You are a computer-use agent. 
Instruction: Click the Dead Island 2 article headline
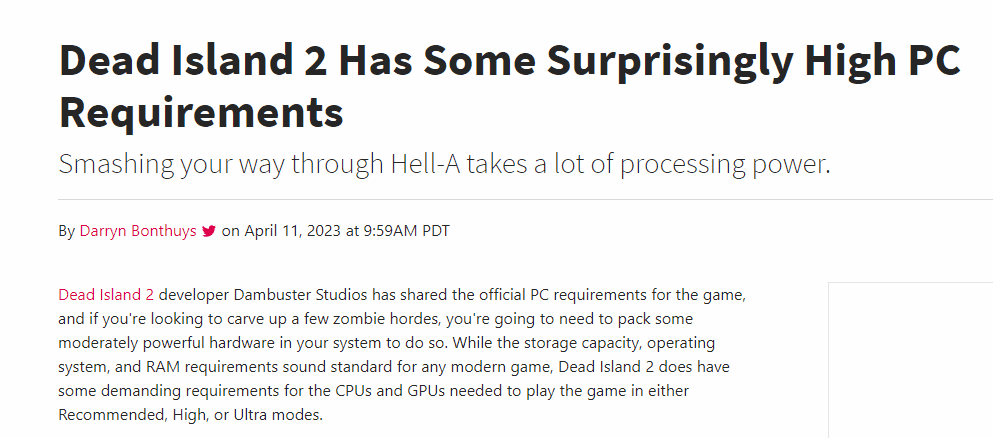509,87
